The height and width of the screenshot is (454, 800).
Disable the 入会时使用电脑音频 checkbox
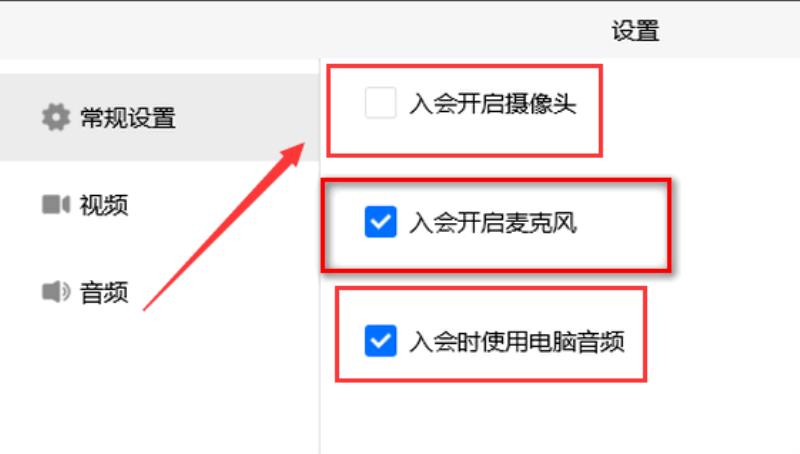click(381, 341)
